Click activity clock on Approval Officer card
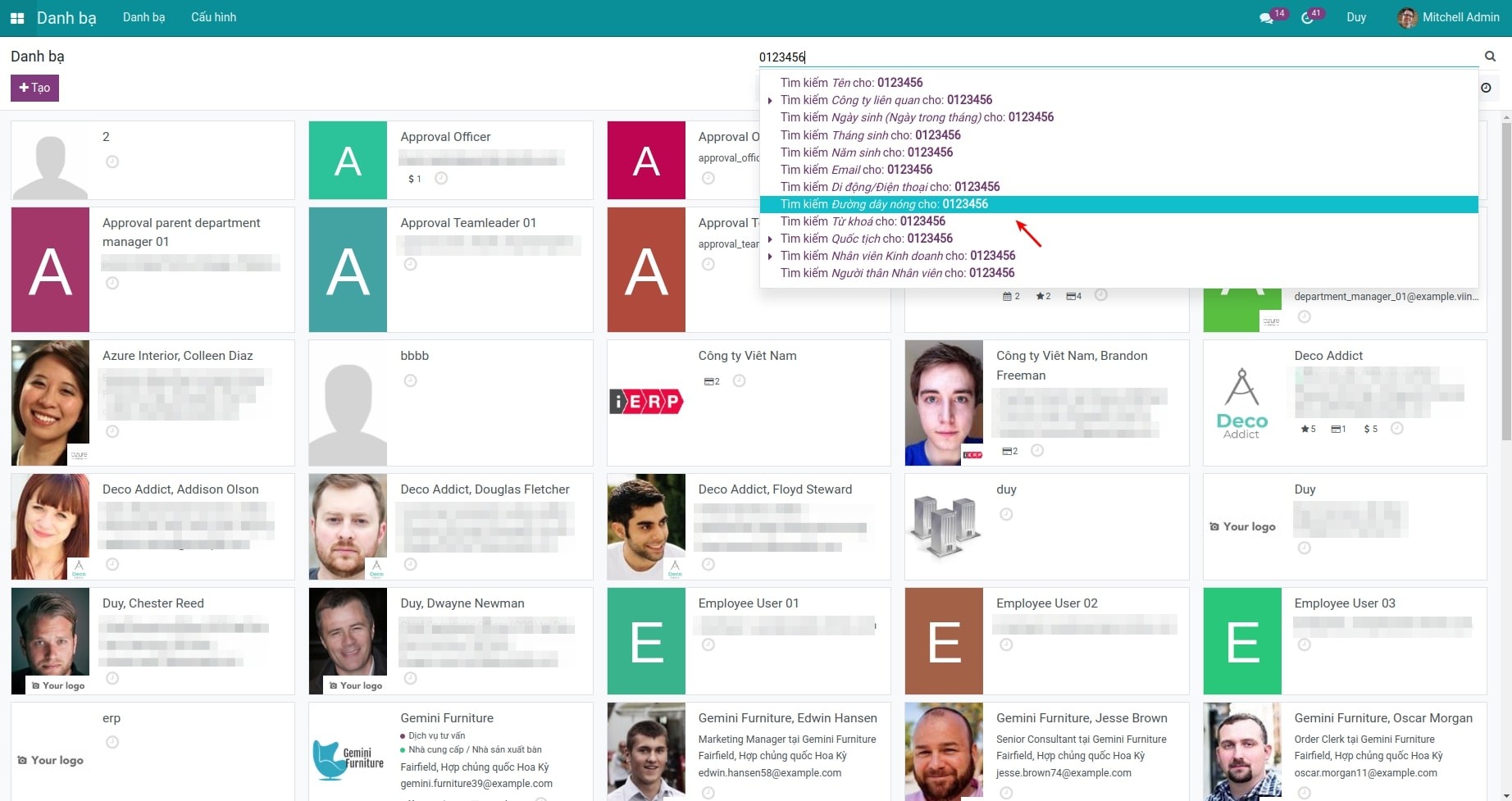This screenshot has height=801, width=1512. tap(441, 179)
